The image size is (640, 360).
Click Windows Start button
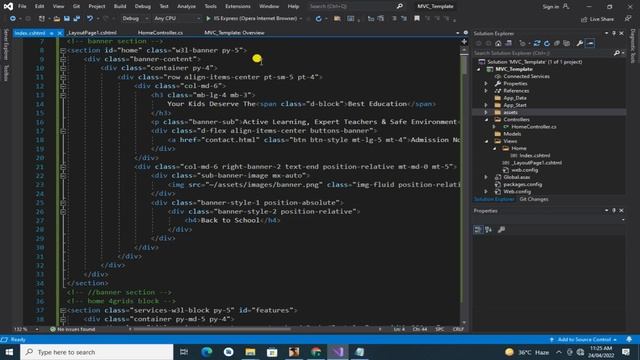[x=9, y=352]
